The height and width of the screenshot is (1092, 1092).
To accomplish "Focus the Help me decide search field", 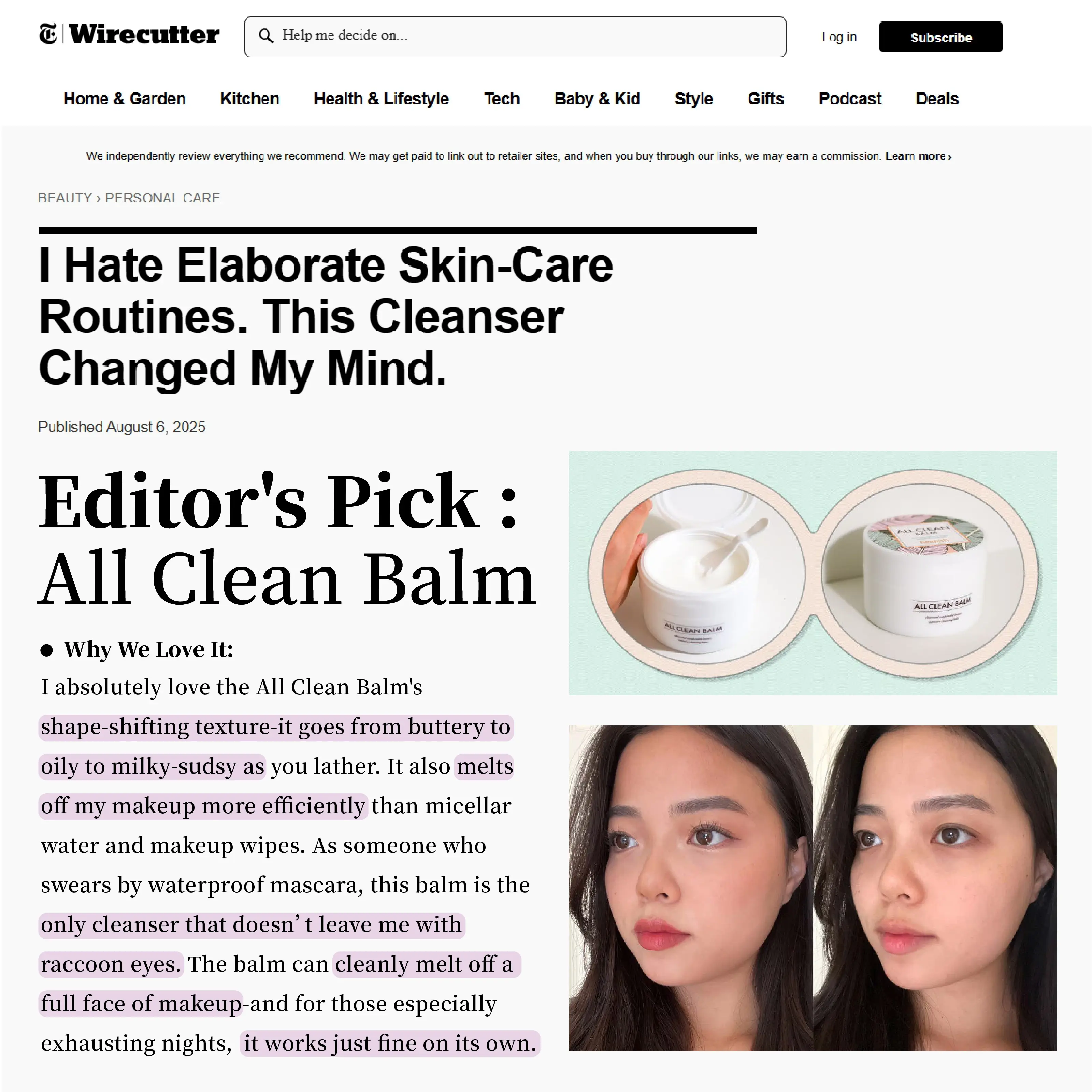I will (x=515, y=37).
